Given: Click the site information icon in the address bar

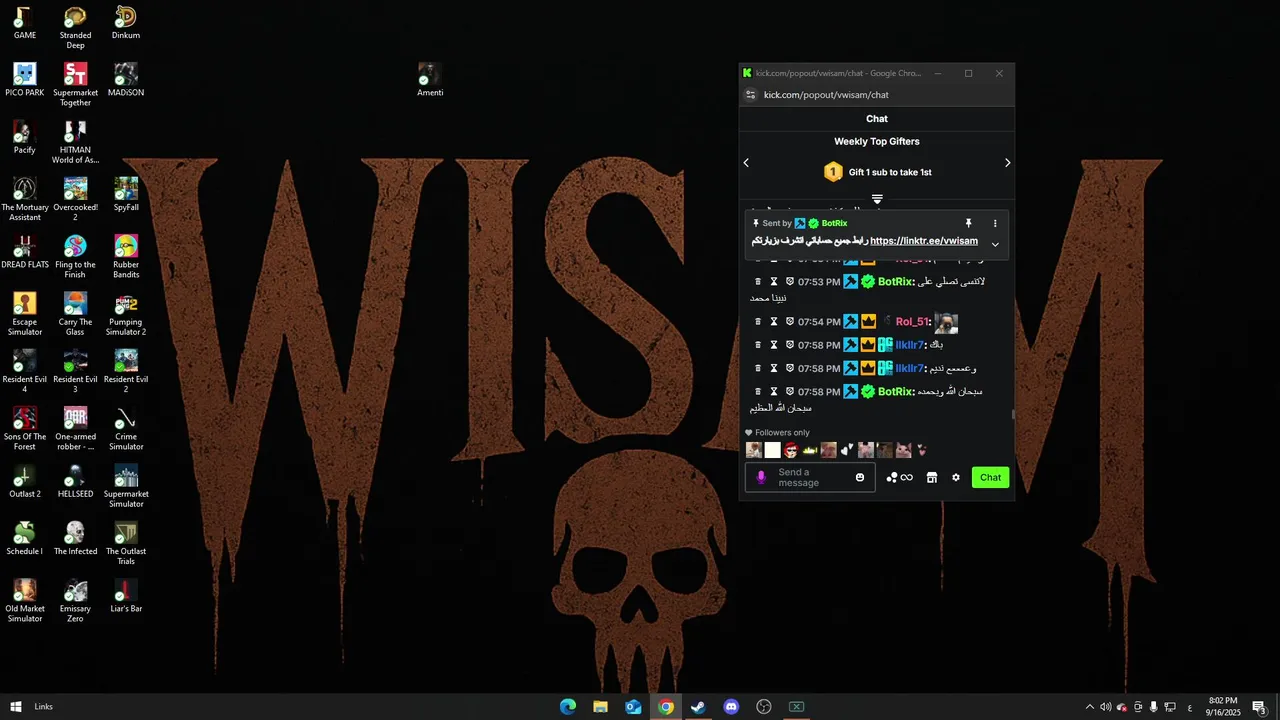Looking at the screenshot, I should point(751,95).
